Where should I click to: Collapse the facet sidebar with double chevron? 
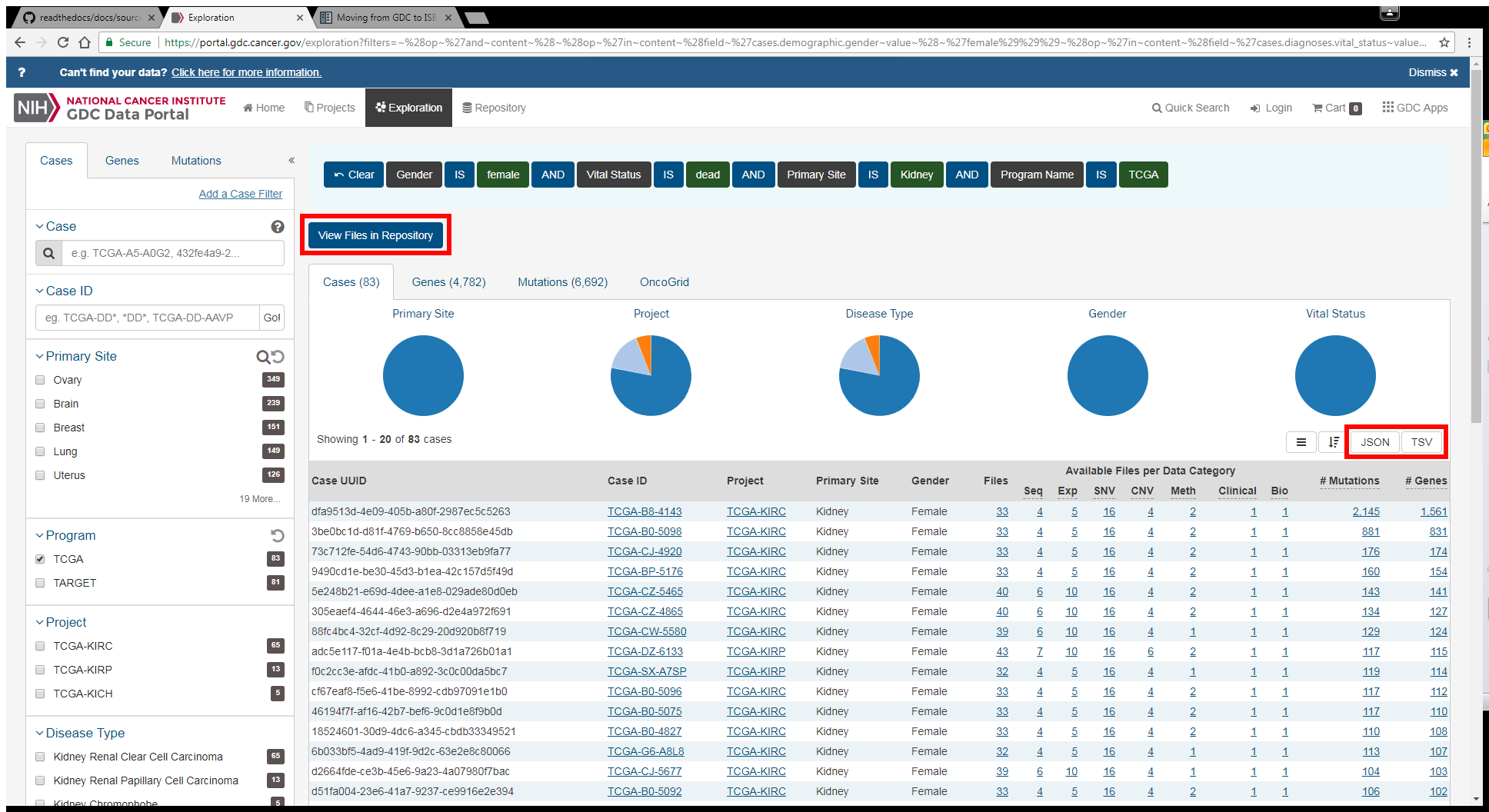click(x=291, y=161)
